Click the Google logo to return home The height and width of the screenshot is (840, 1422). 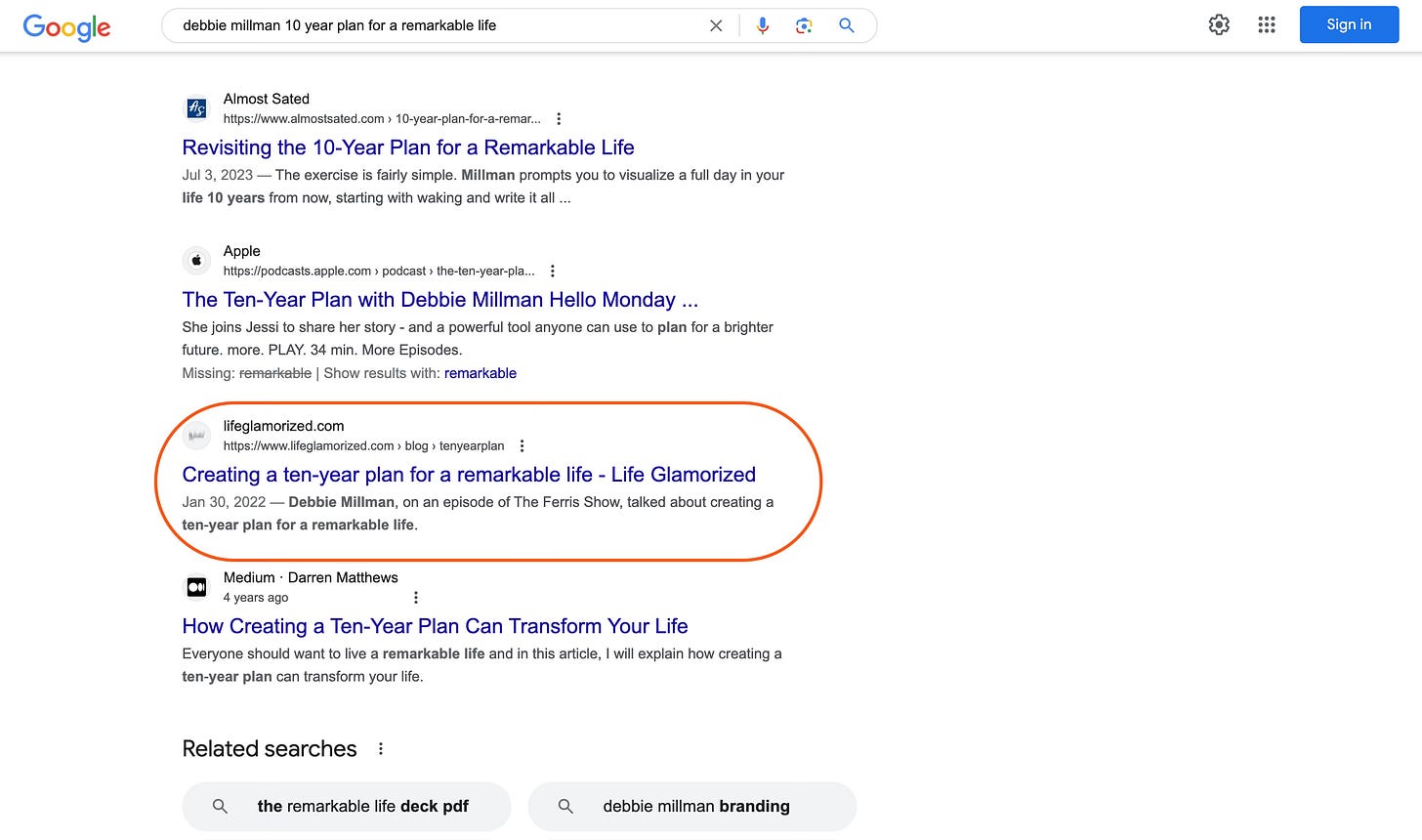[x=65, y=27]
